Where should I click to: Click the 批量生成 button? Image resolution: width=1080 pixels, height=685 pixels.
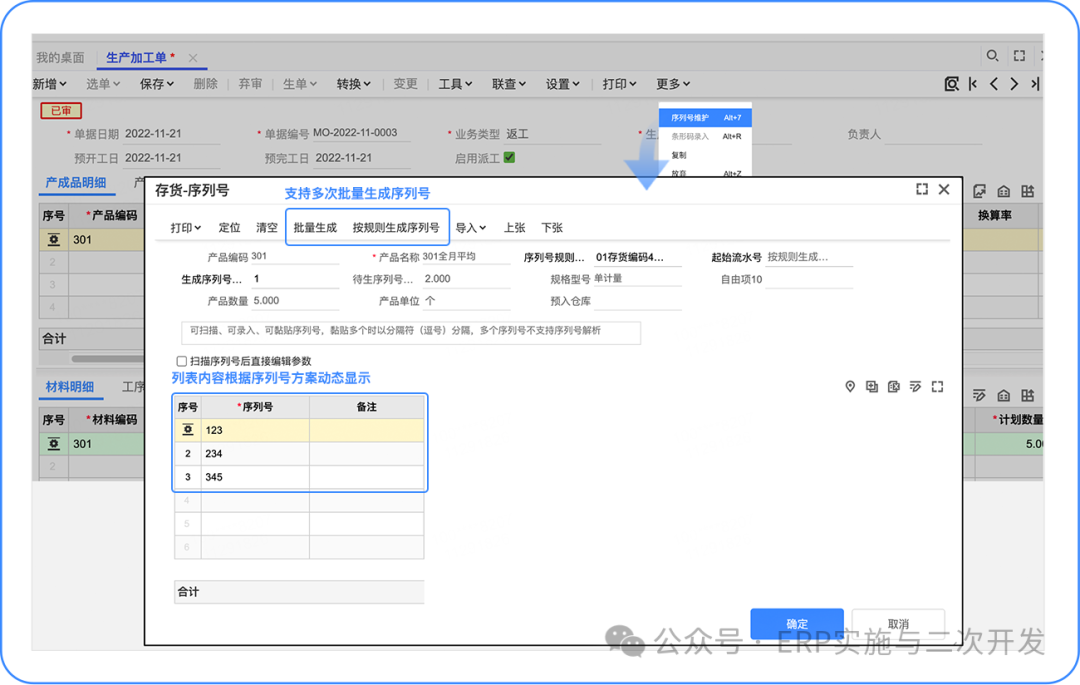click(x=315, y=228)
